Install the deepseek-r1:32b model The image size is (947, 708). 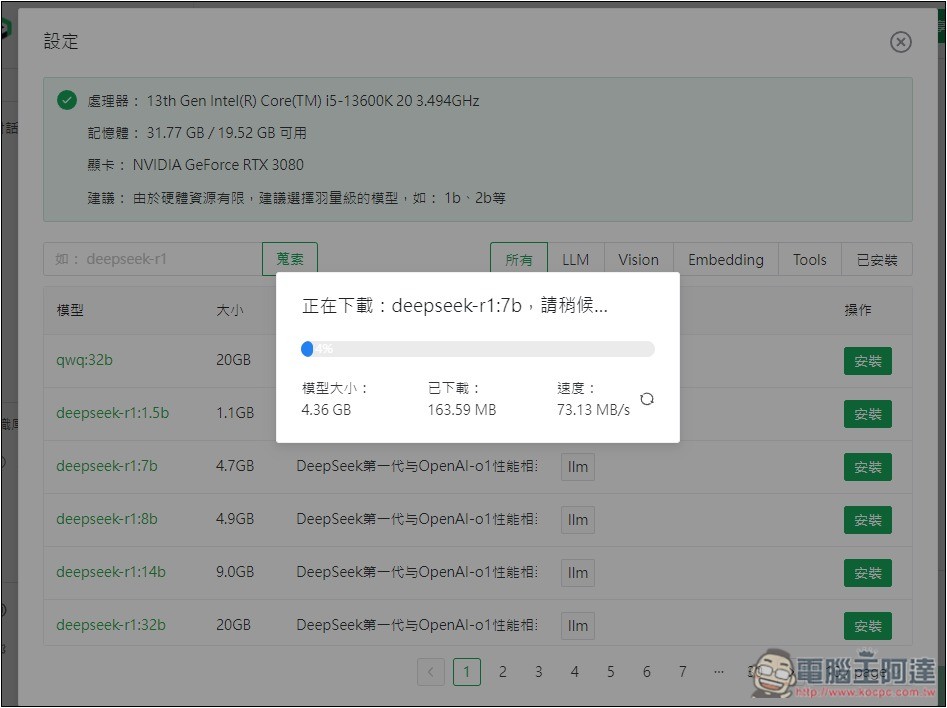[x=868, y=626]
